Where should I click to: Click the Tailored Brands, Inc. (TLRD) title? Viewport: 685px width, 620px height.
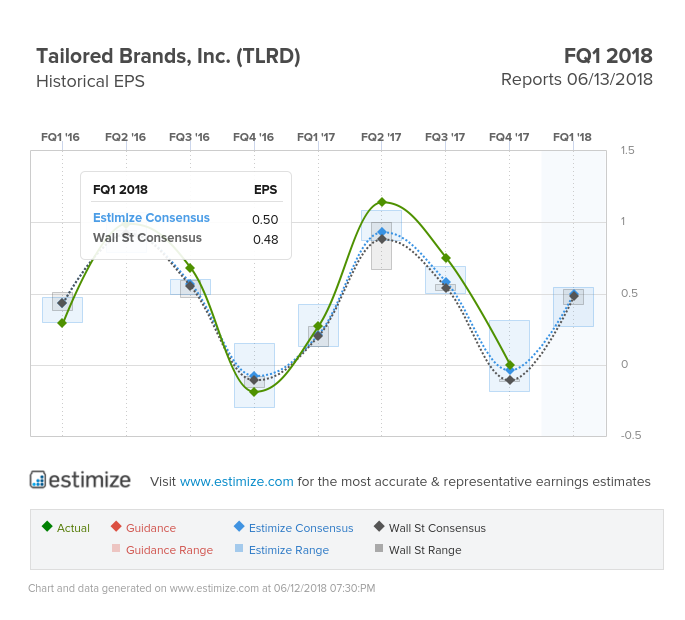point(168,56)
